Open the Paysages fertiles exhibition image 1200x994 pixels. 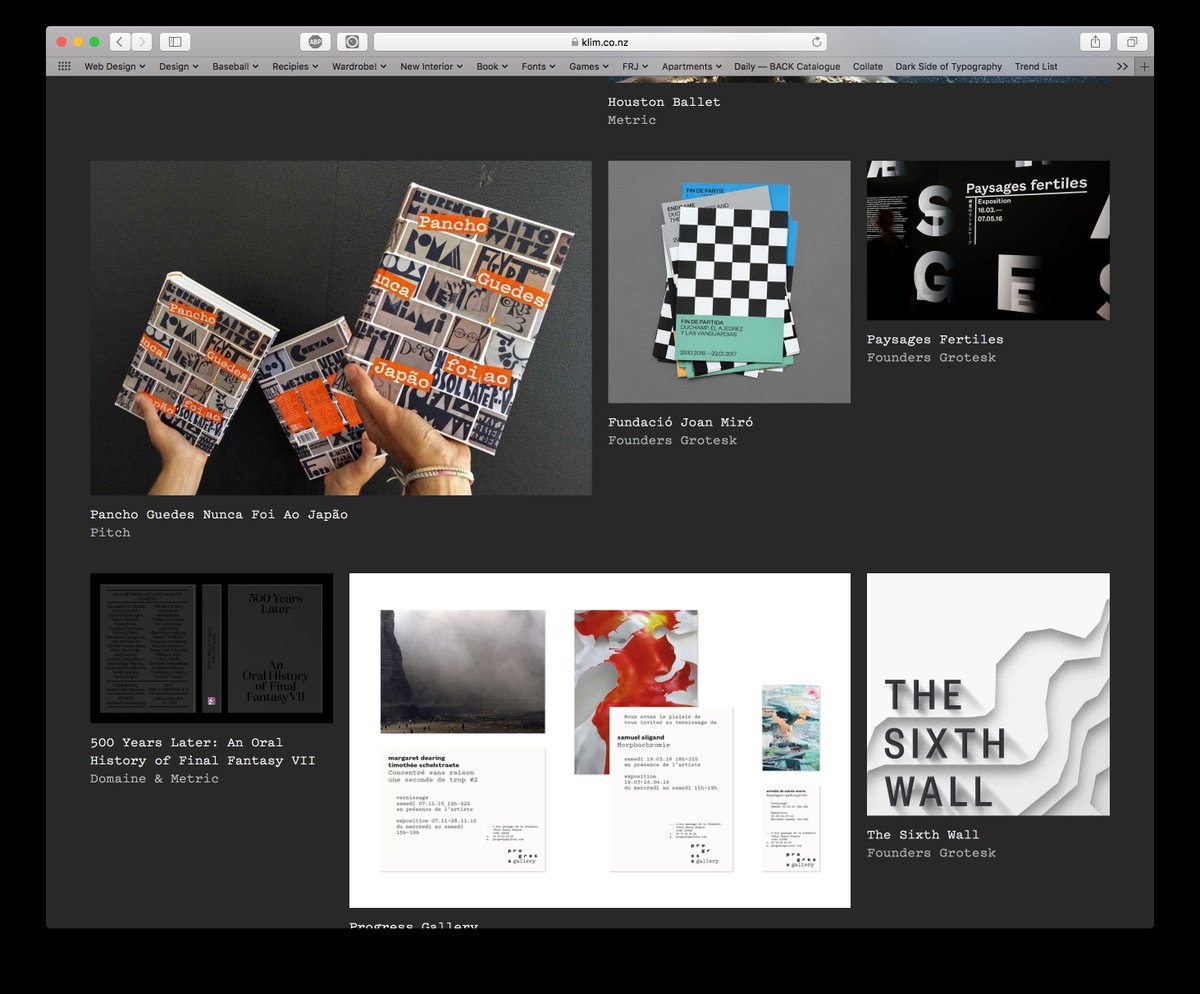tap(988, 241)
